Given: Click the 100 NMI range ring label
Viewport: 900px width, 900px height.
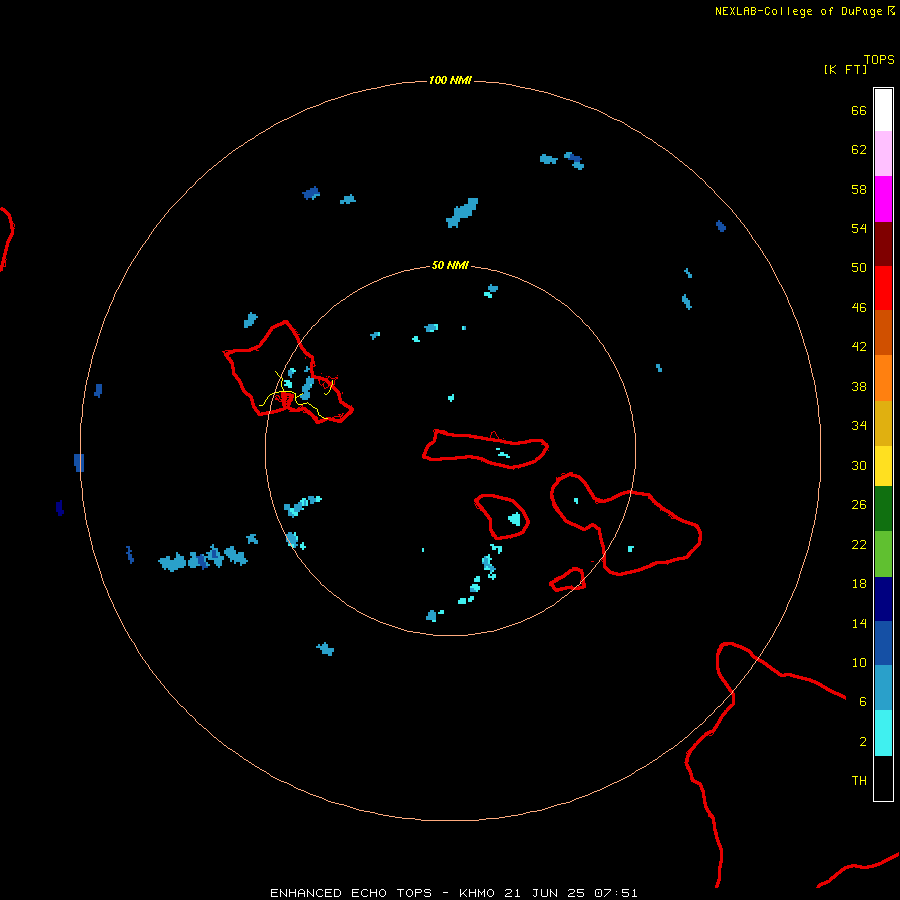Looking at the screenshot, I should pyautogui.click(x=450, y=80).
